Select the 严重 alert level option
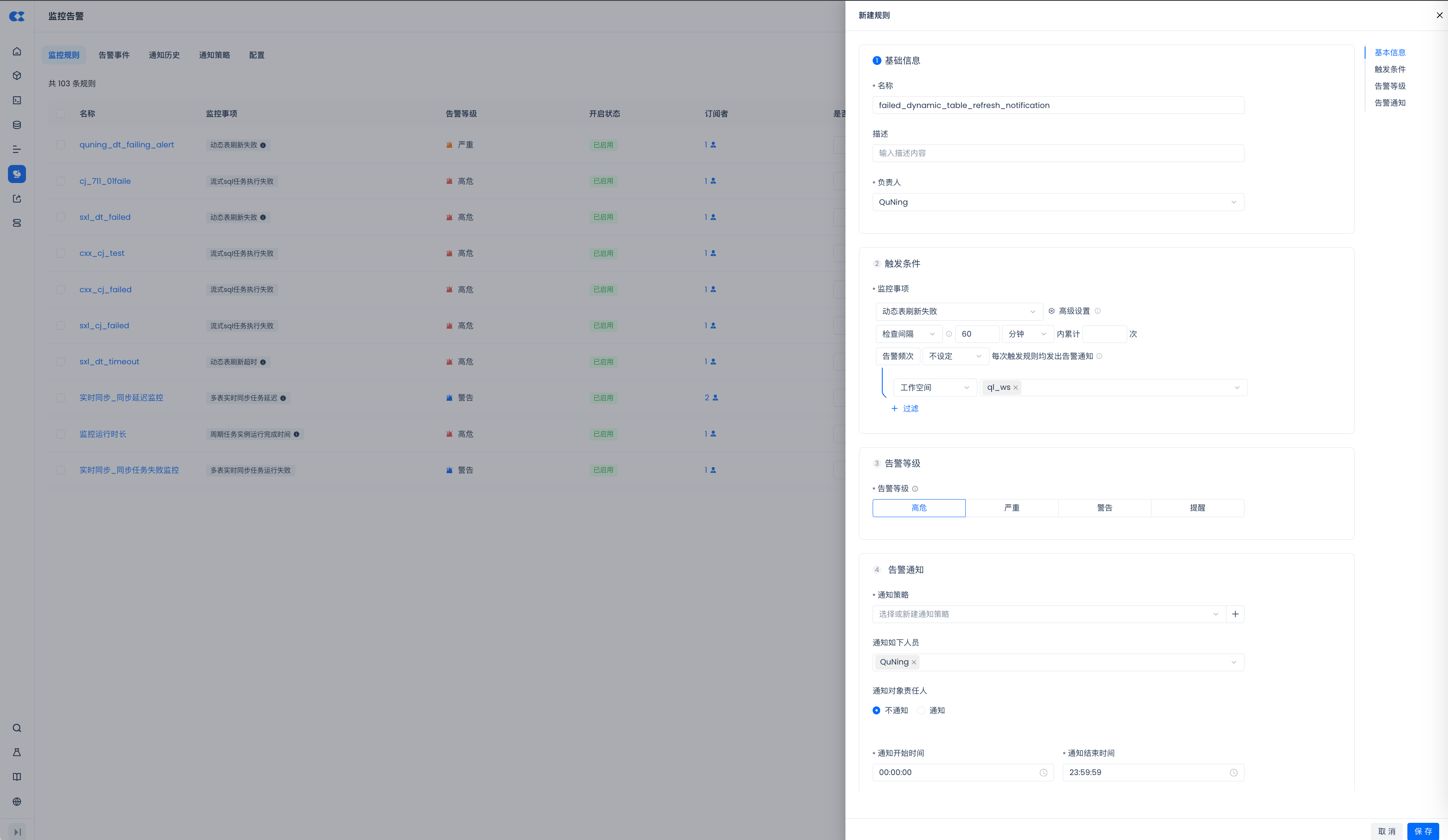 tap(1011, 508)
